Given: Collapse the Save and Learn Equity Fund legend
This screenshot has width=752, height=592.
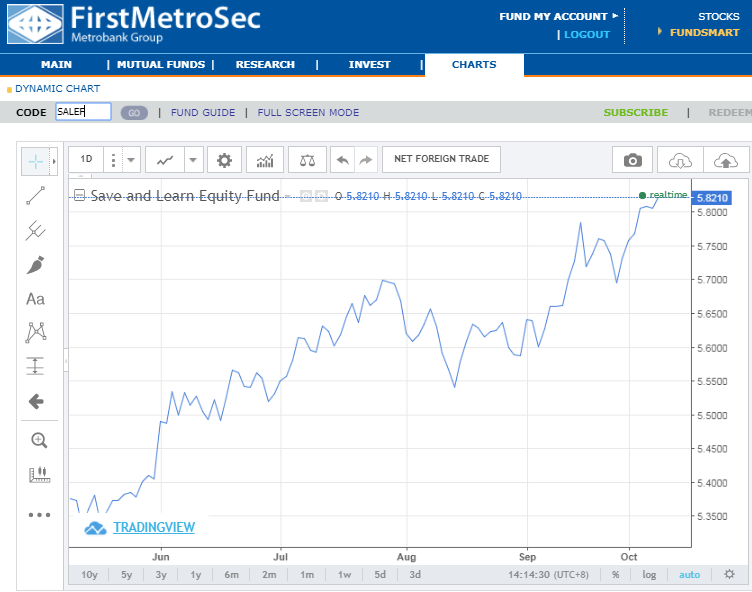Looking at the screenshot, I should click(80, 195).
